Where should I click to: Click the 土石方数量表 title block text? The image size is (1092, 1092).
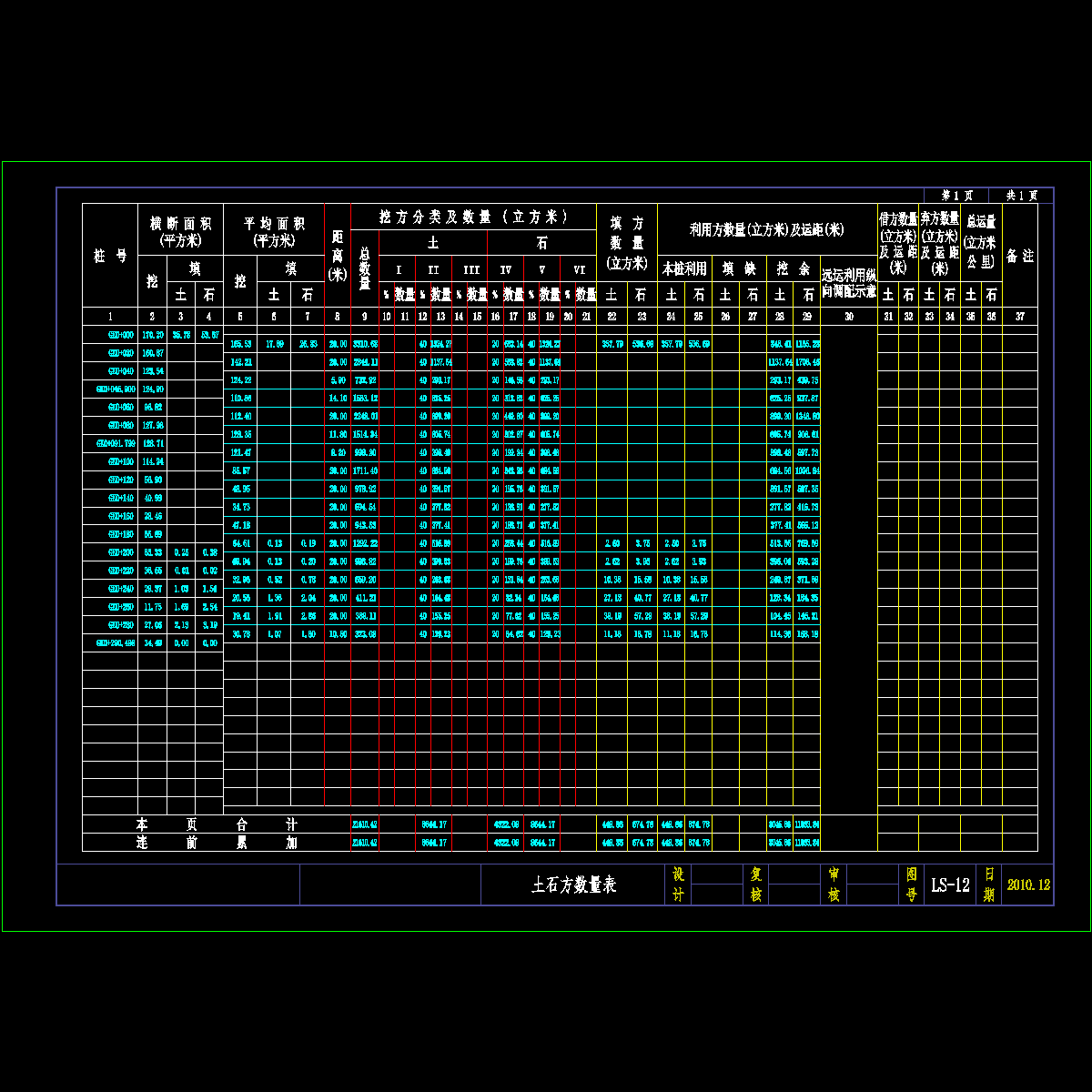click(573, 885)
